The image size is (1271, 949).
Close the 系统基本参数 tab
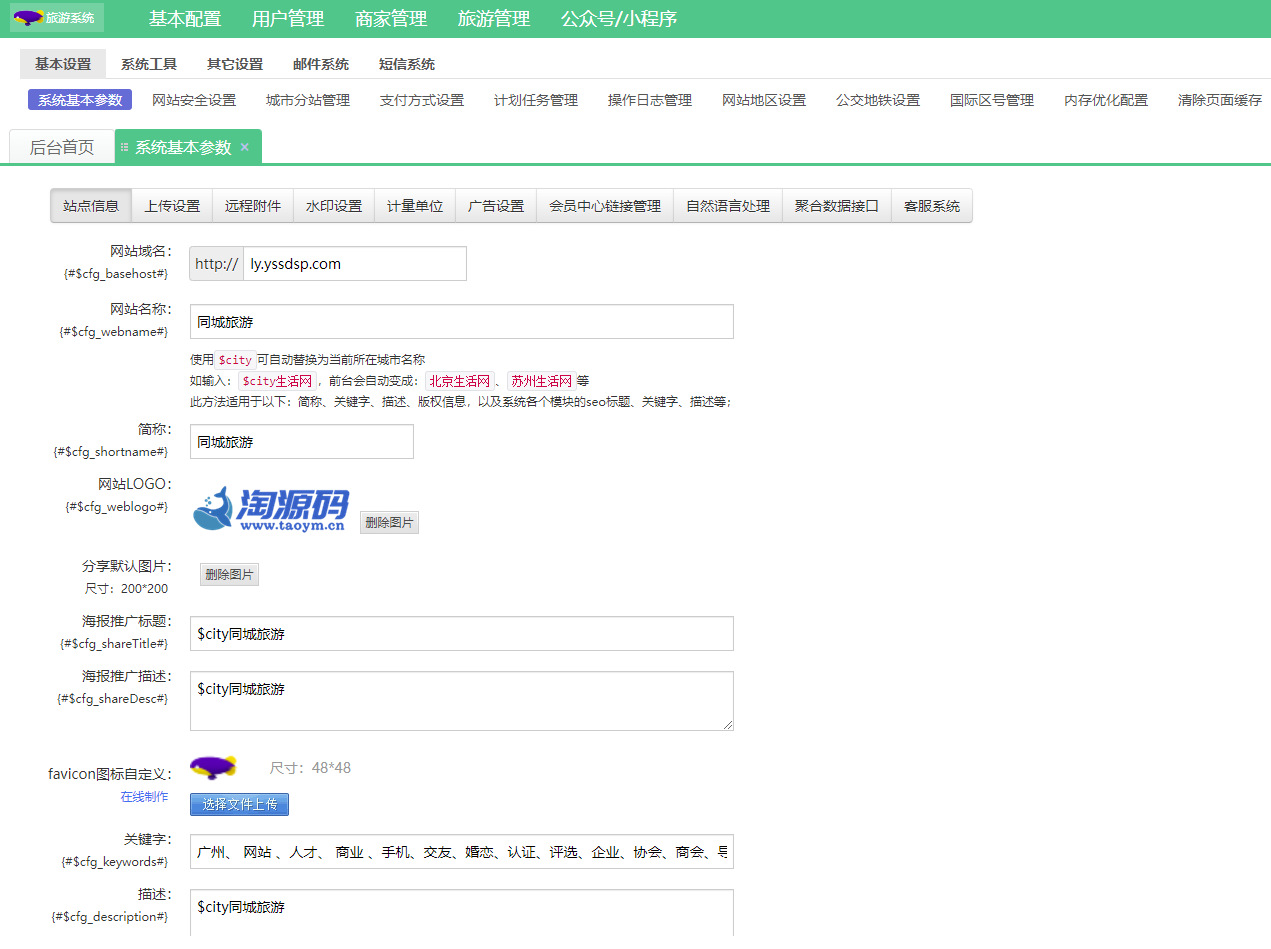(x=245, y=147)
